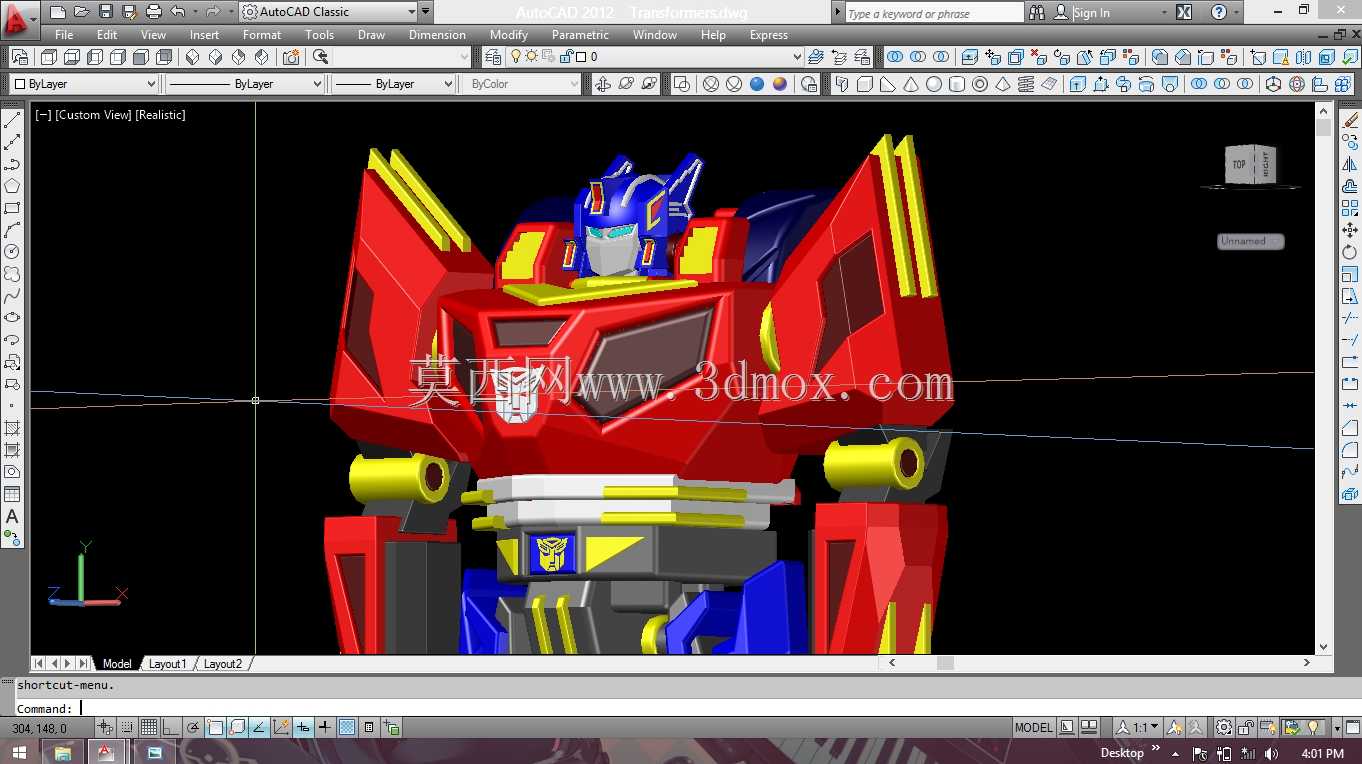Select the Conceptual visual style sphere icon
The height and width of the screenshot is (764, 1362).
click(x=779, y=84)
